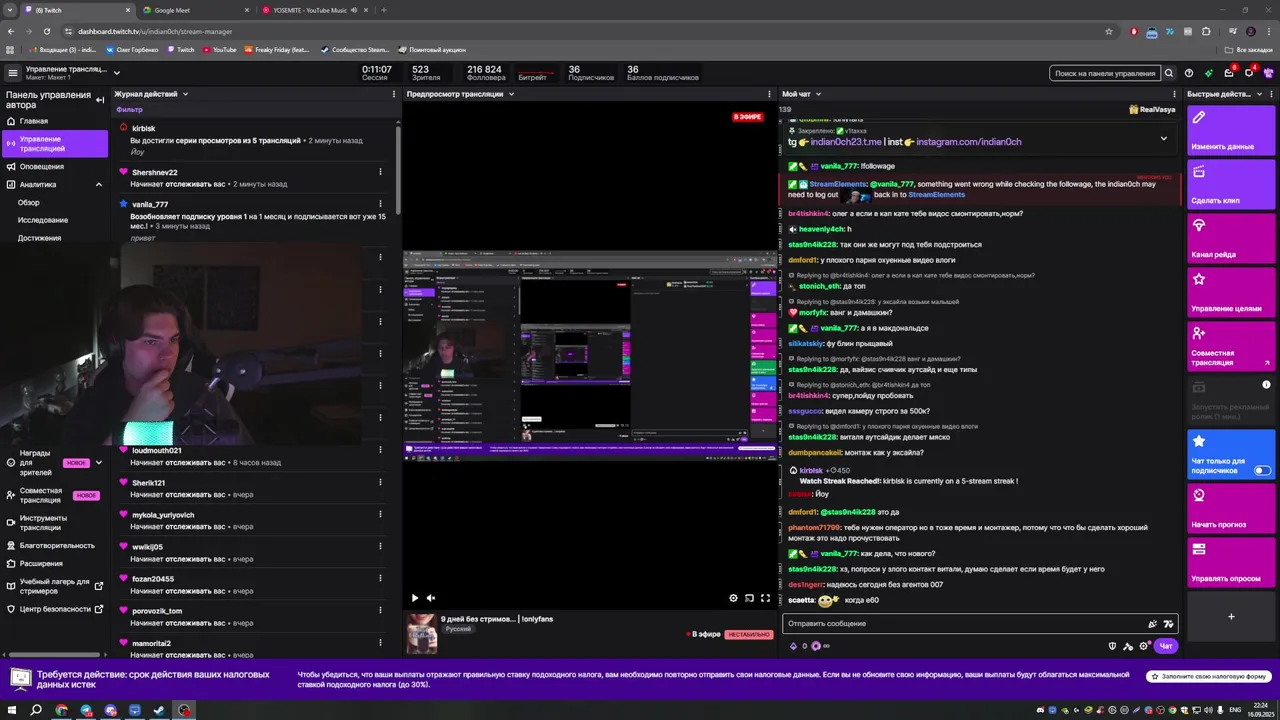Open the help question mark icon
Viewport: 1280px width, 720px height.
(1189, 73)
